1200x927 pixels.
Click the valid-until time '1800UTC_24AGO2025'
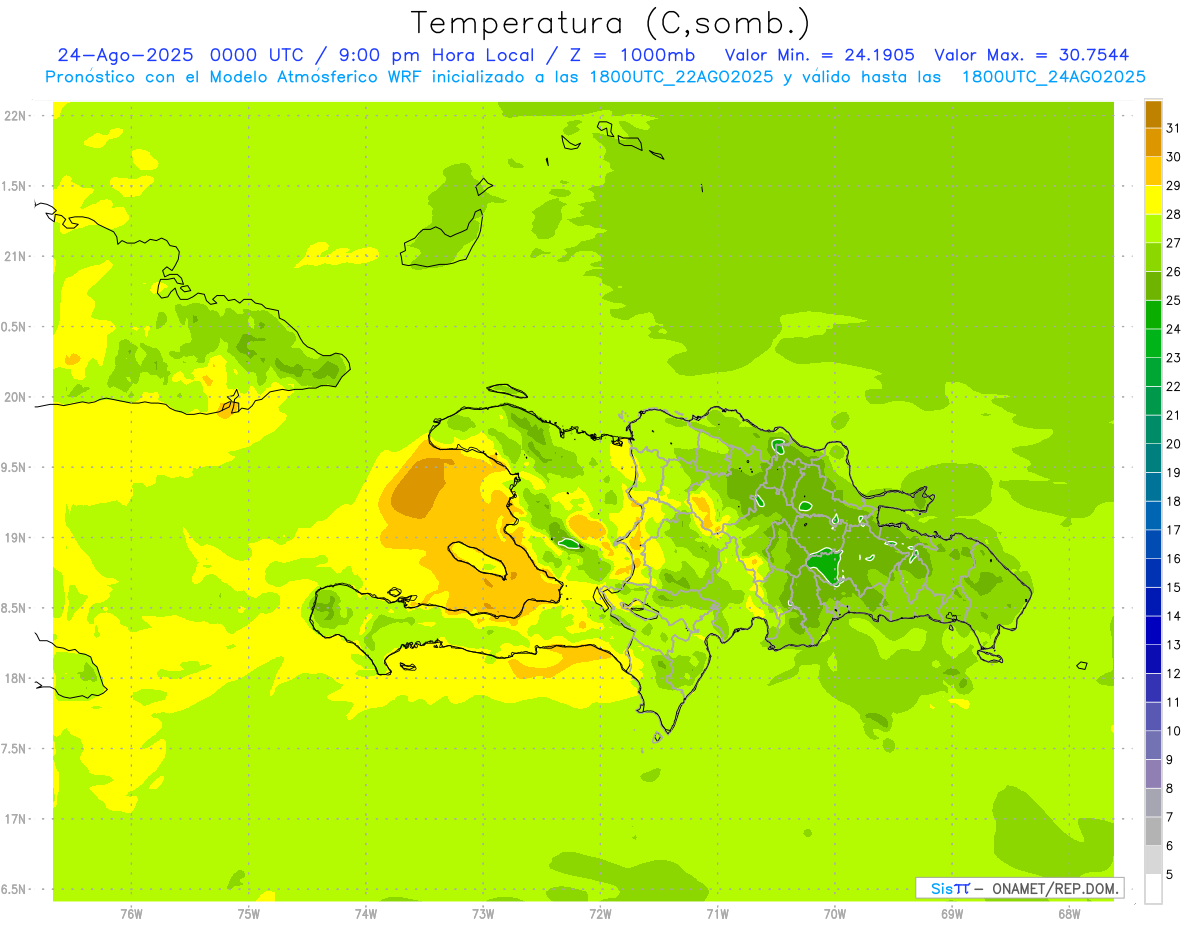(1053, 77)
